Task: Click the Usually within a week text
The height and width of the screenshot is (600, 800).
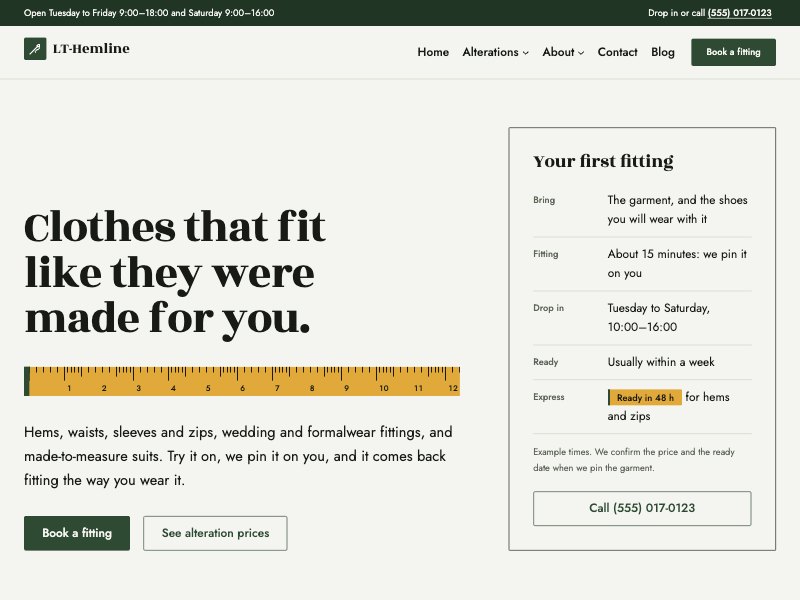Action: pyautogui.click(x=661, y=362)
